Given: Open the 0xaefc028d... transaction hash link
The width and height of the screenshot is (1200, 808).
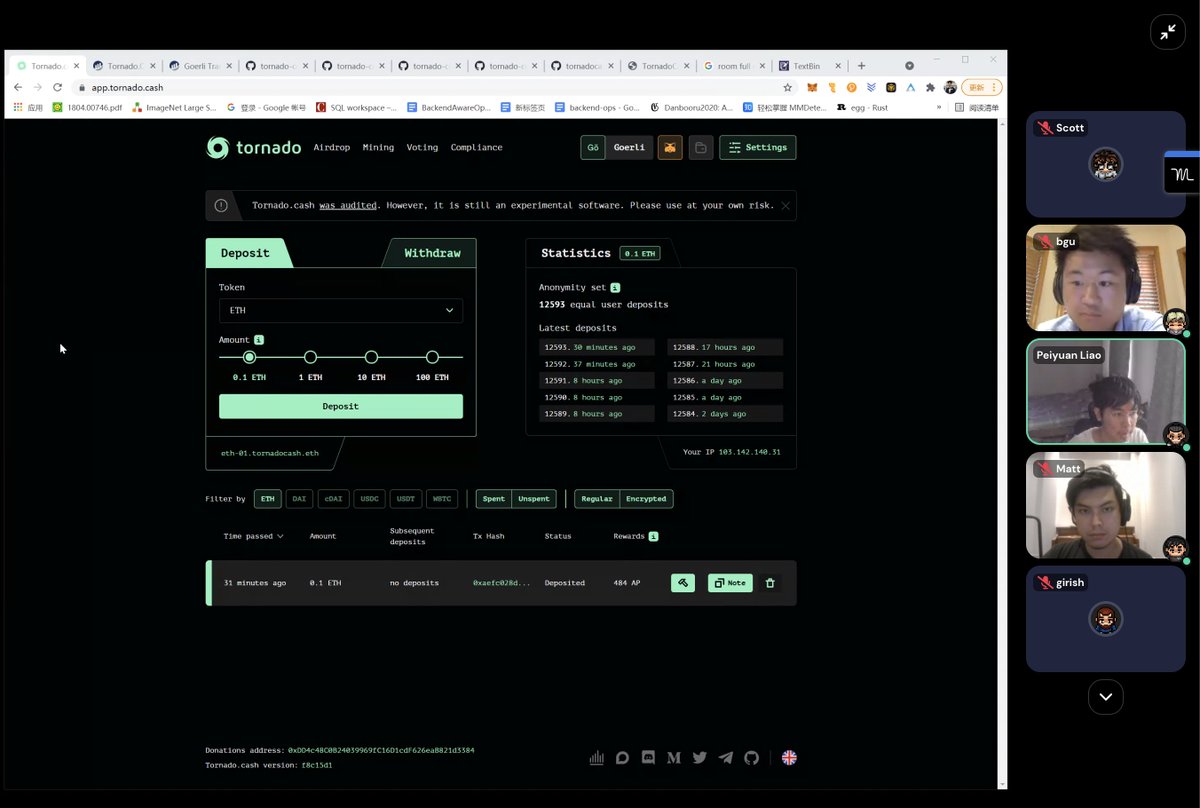Looking at the screenshot, I should pyautogui.click(x=502, y=583).
